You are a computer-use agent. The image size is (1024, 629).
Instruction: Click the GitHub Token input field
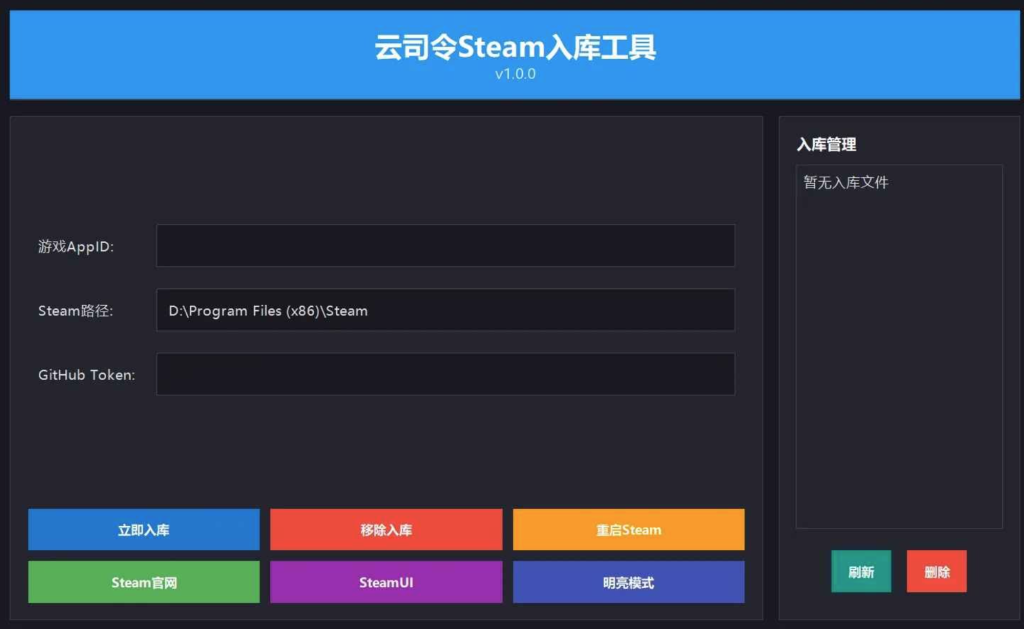(x=445, y=373)
